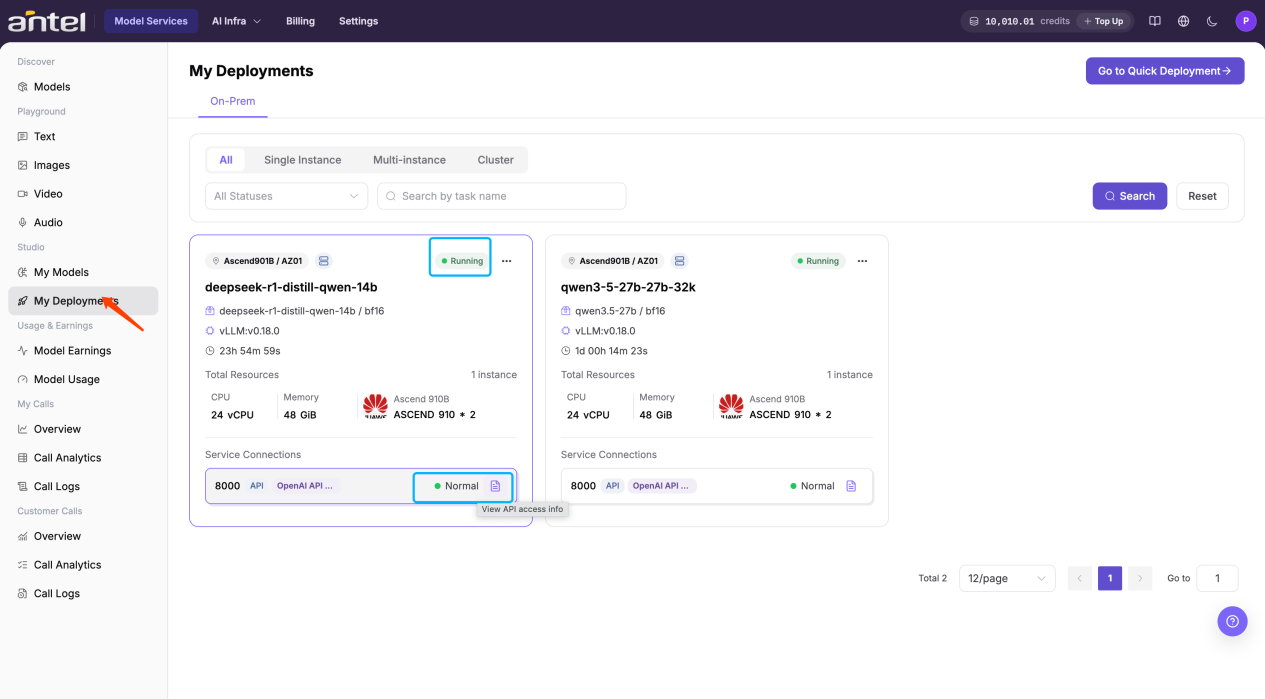Open Images playground in sidebar
The width and height of the screenshot is (1265, 699).
pos(83,165)
